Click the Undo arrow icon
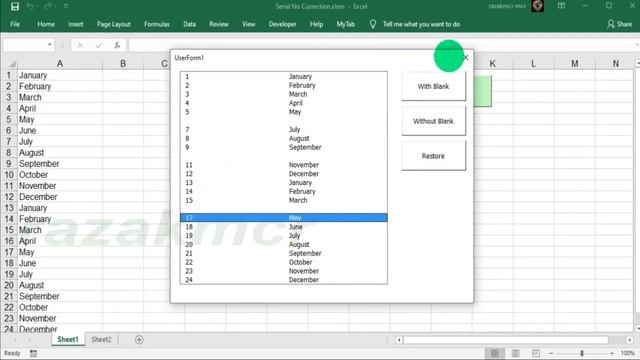Viewport: 640px width, 360px height. pos(30,7)
